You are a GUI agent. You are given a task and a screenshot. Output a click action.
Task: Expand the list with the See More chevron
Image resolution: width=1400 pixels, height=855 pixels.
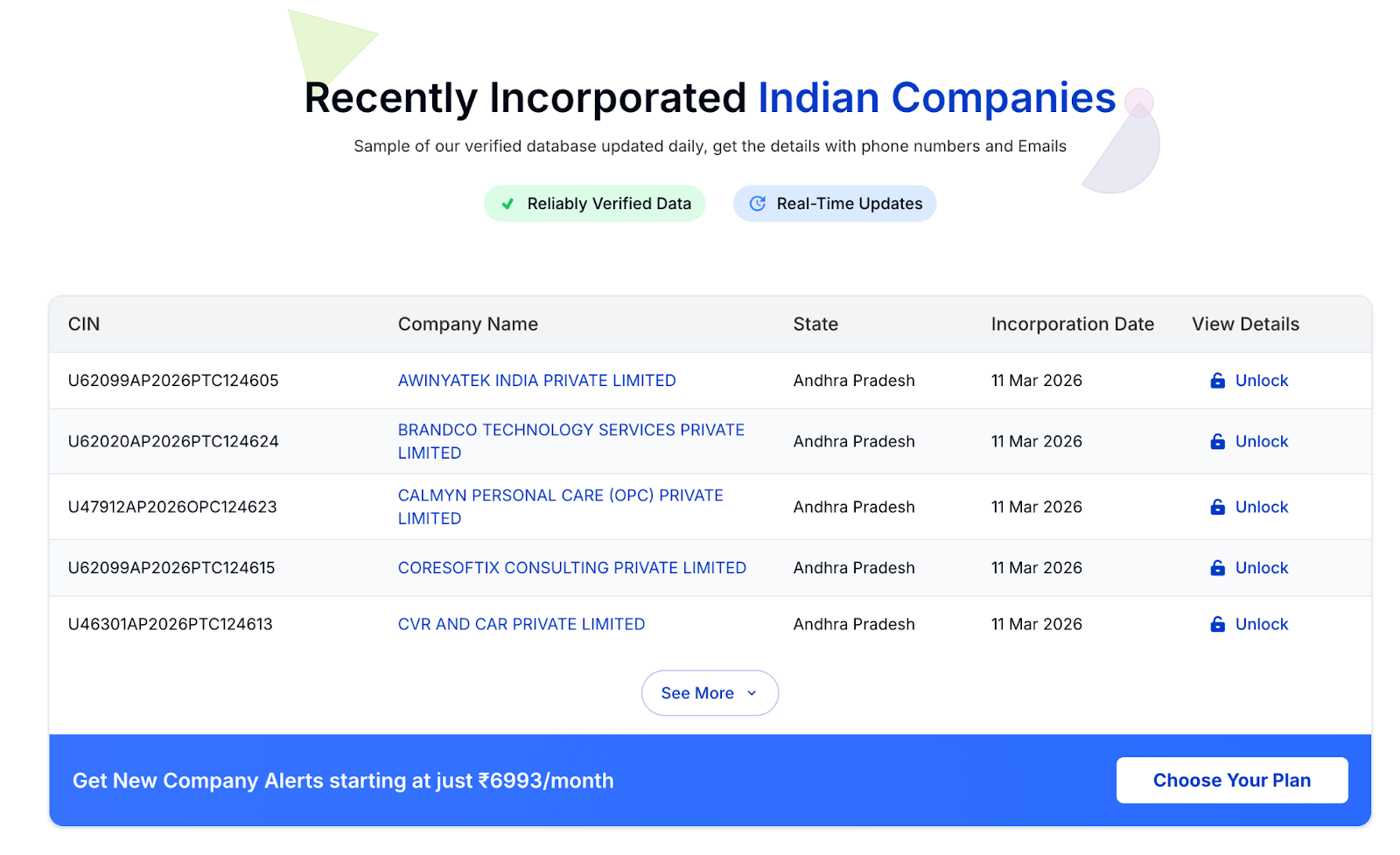752,693
